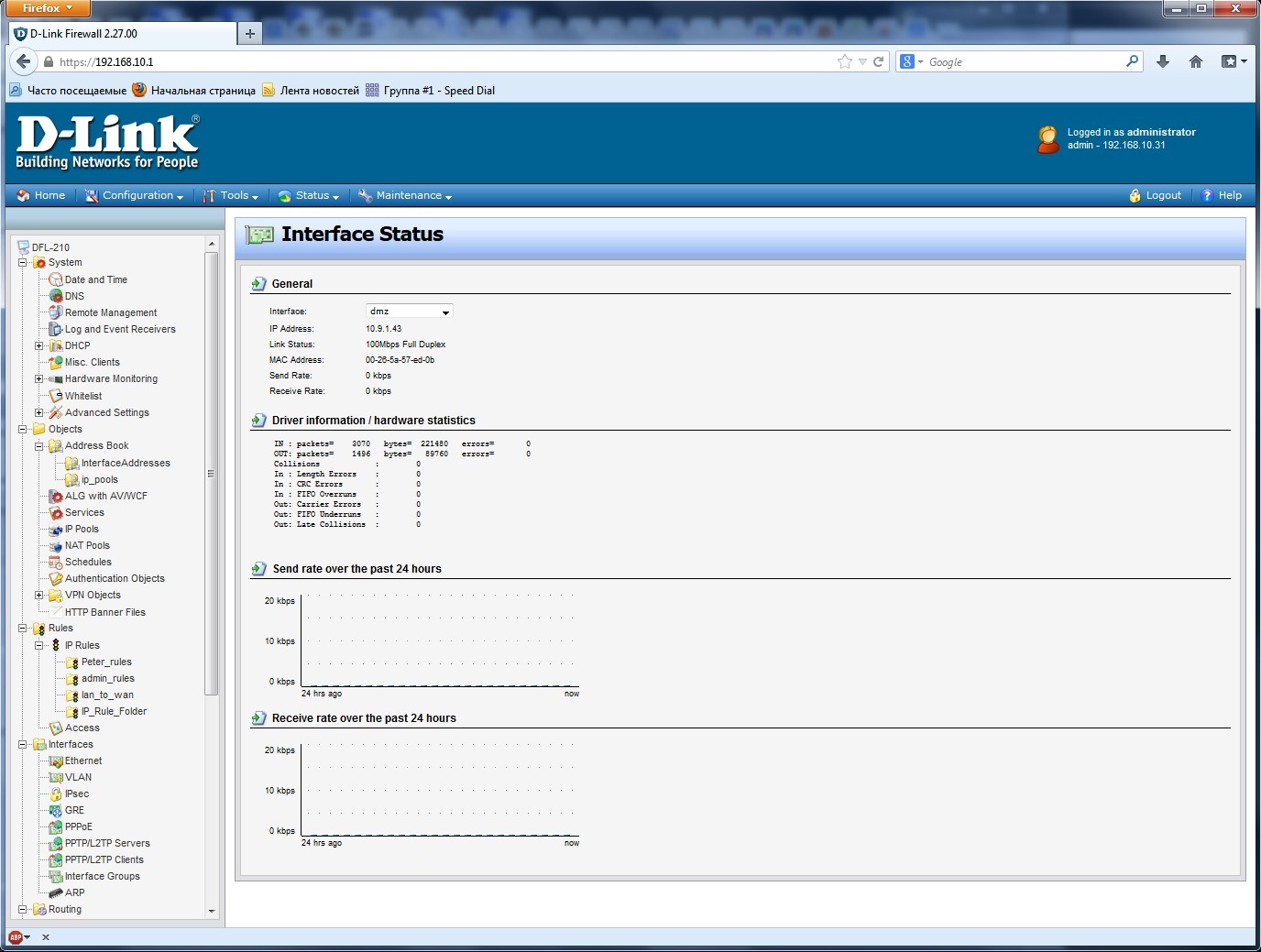Viewport: 1261px width, 952px height.
Task: Expand the DHCP tree node
Action: tap(39, 345)
